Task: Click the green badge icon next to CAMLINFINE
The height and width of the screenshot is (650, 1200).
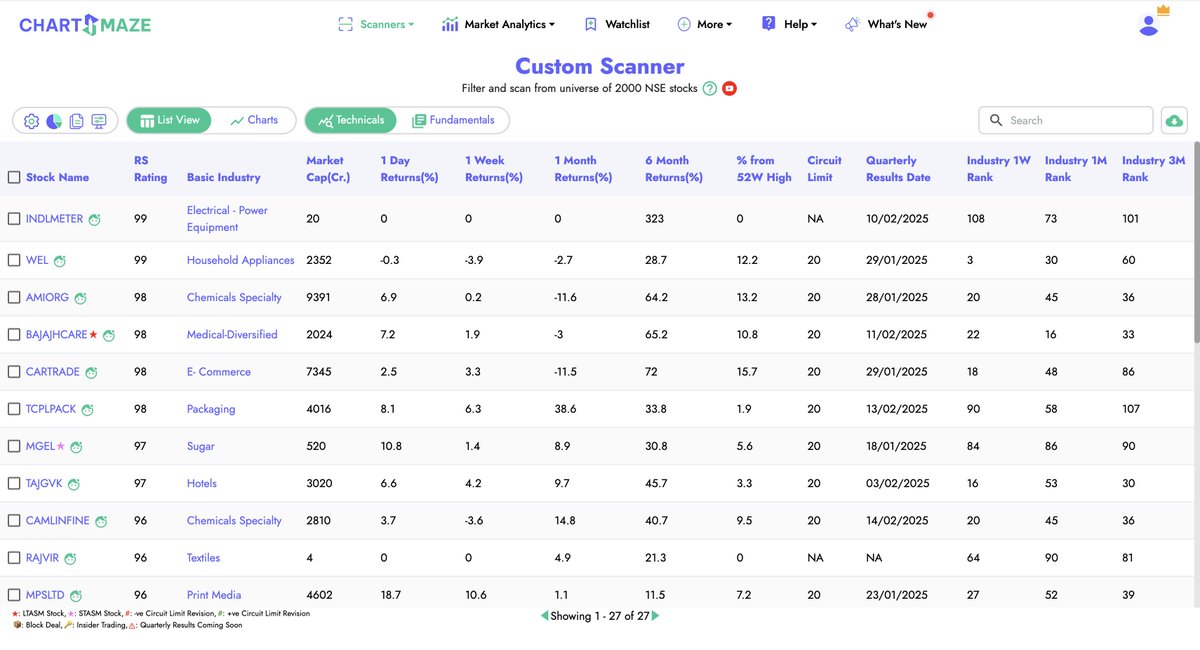Action: click(x=101, y=521)
